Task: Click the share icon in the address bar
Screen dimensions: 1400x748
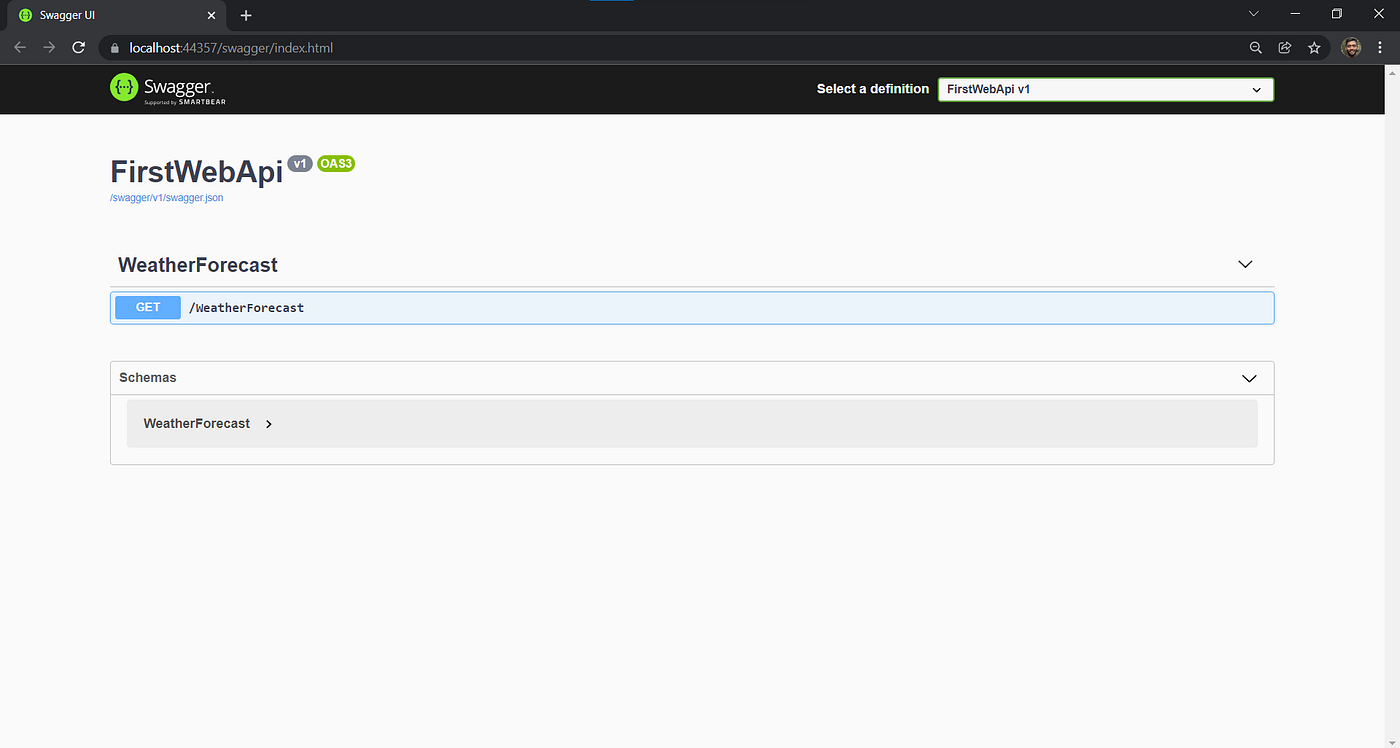Action: (x=1284, y=47)
